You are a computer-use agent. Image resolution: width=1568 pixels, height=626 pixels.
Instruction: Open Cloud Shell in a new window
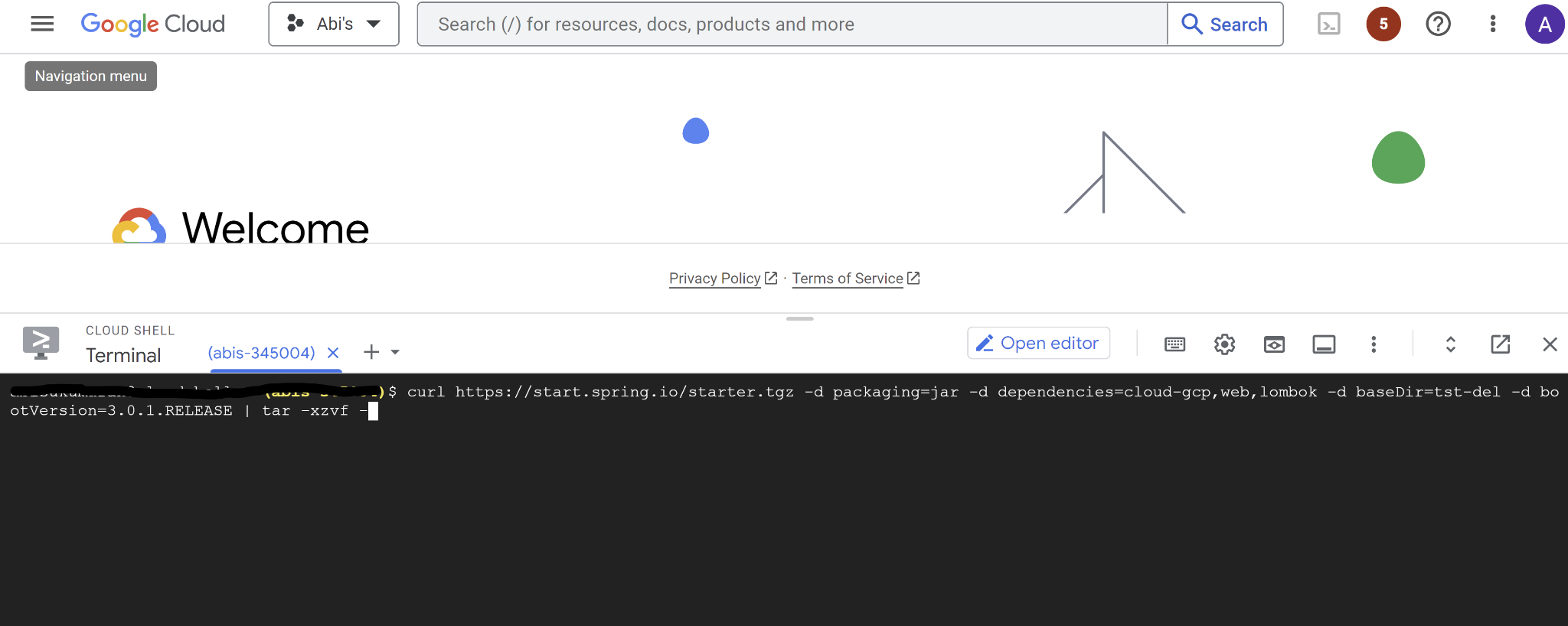[x=1500, y=344]
